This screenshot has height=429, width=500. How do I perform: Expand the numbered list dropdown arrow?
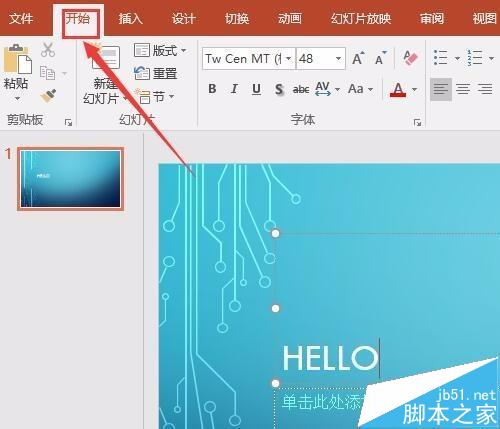coord(491,59)
